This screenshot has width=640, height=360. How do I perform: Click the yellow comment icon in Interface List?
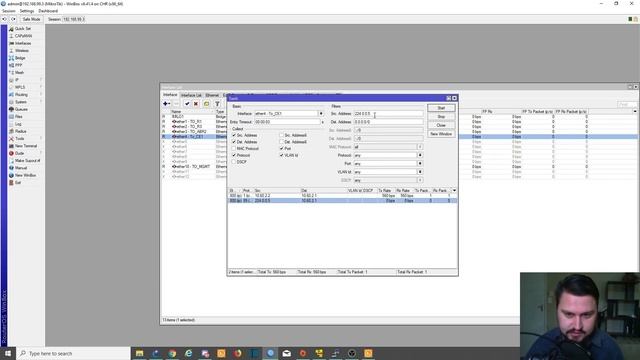click(207, 104)
